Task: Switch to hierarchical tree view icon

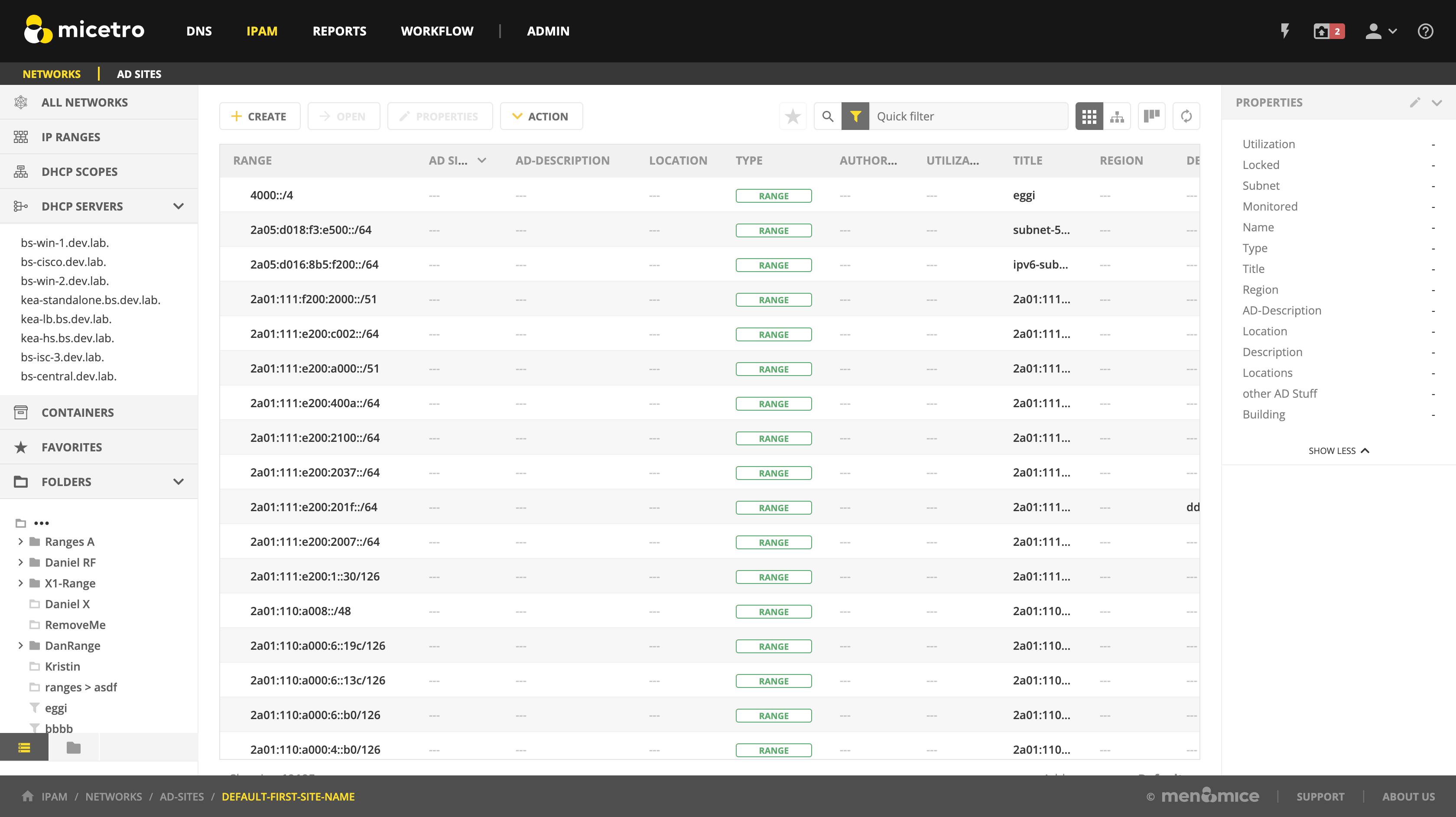Action: pos(1117,117)
